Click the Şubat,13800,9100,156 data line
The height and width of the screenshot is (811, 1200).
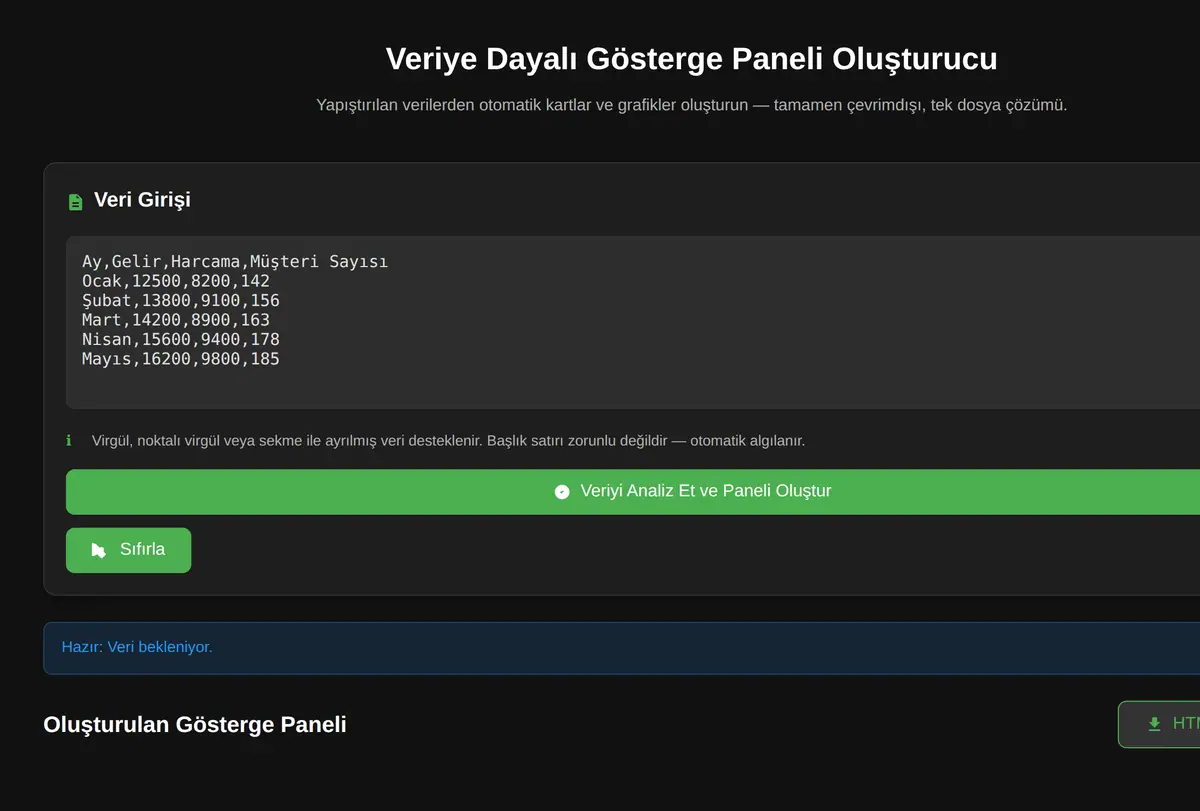tap(181, 301)
